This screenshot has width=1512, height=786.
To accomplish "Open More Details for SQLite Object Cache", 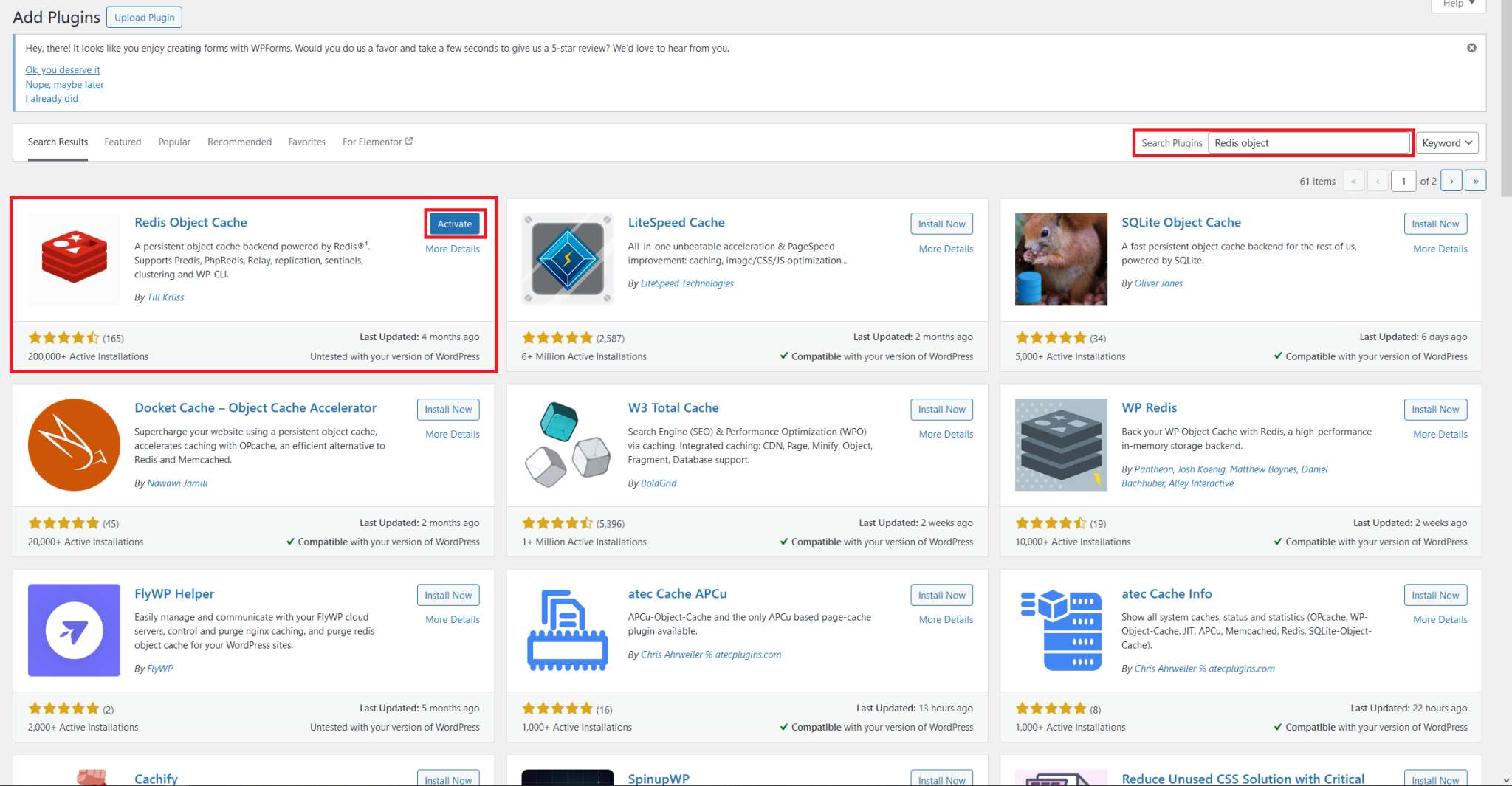I will pos(1440,249).
